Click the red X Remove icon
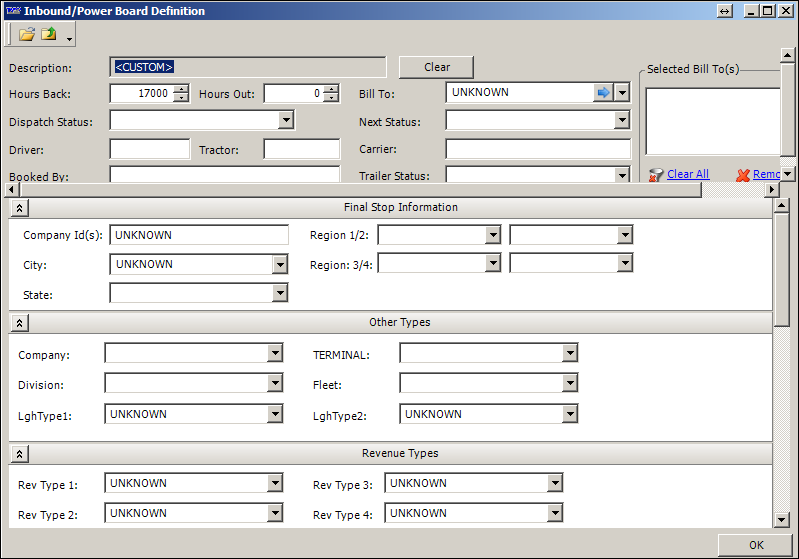Screen dimensions: 799x559 tap(743, 175)
